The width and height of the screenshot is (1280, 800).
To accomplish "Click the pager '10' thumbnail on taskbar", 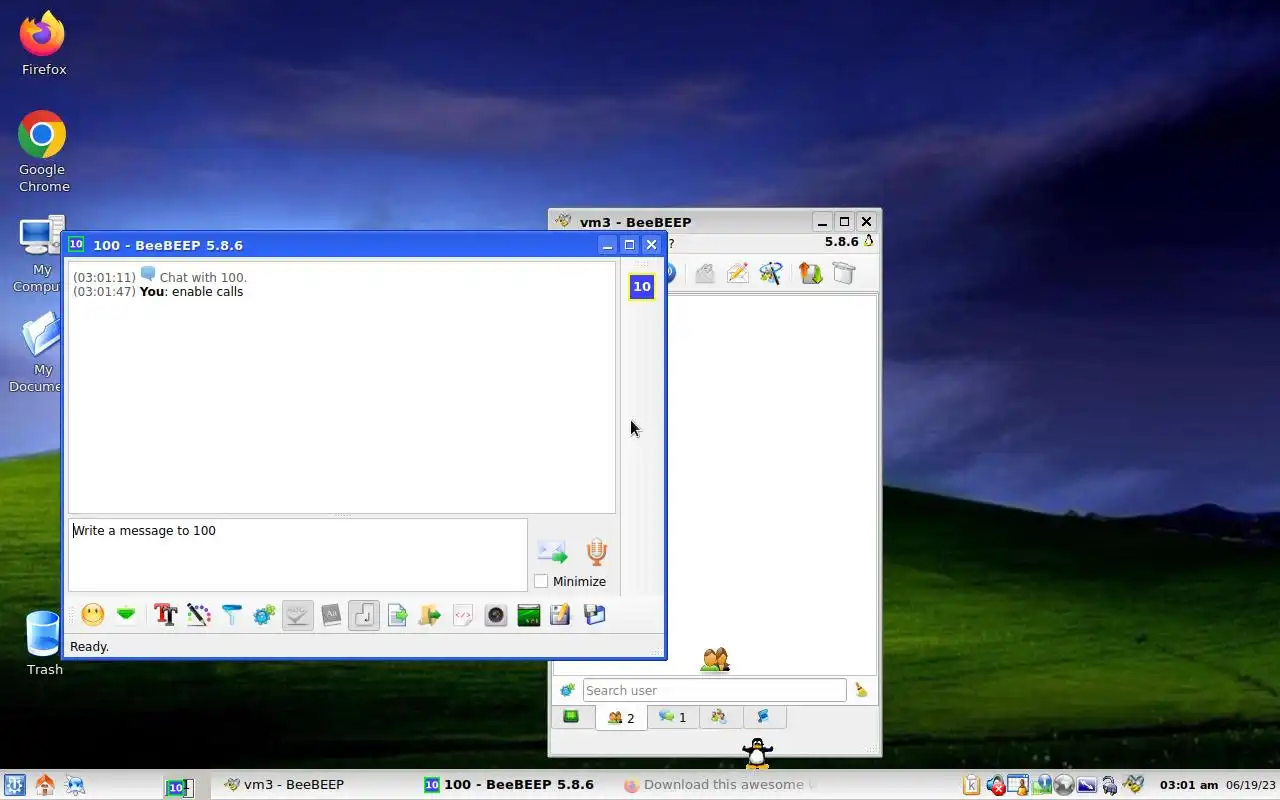I will tap(179, 787).
